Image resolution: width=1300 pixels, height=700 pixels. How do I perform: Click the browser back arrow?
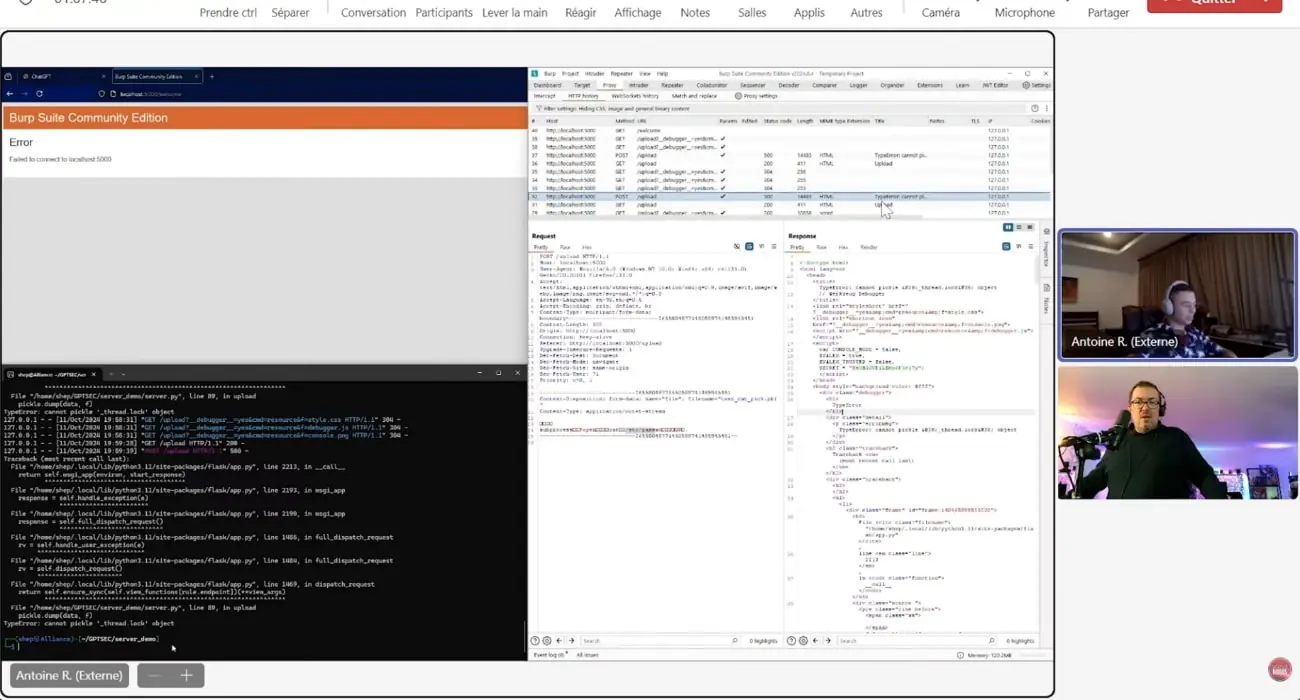tap(10, 93)
